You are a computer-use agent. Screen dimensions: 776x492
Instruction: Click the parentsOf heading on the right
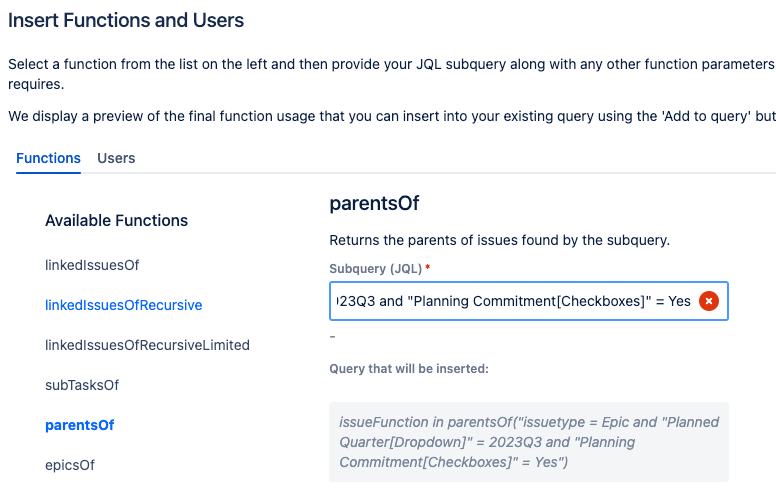tap(375, 203)
